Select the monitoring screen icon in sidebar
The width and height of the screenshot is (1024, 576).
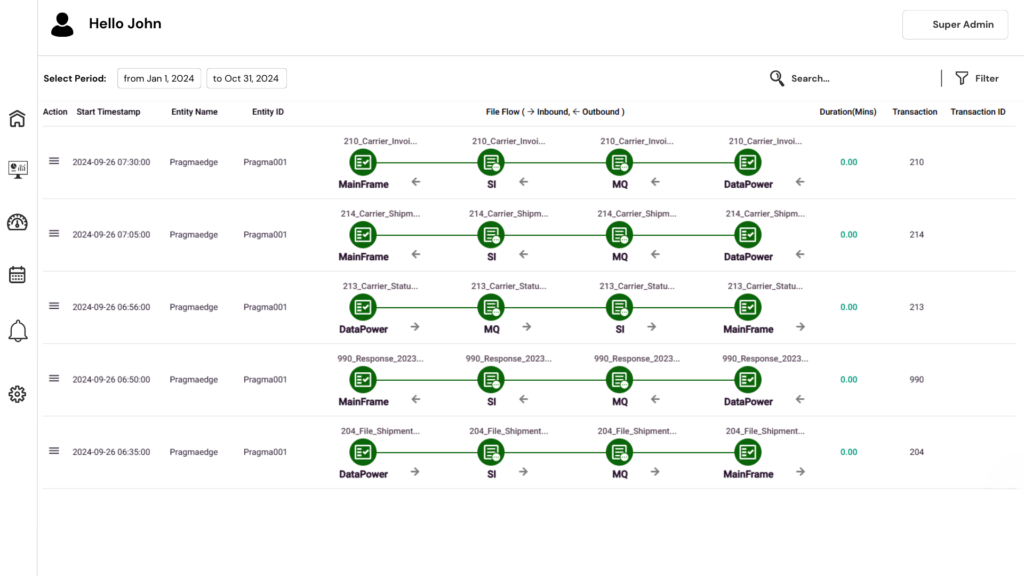tap(16, 169)
